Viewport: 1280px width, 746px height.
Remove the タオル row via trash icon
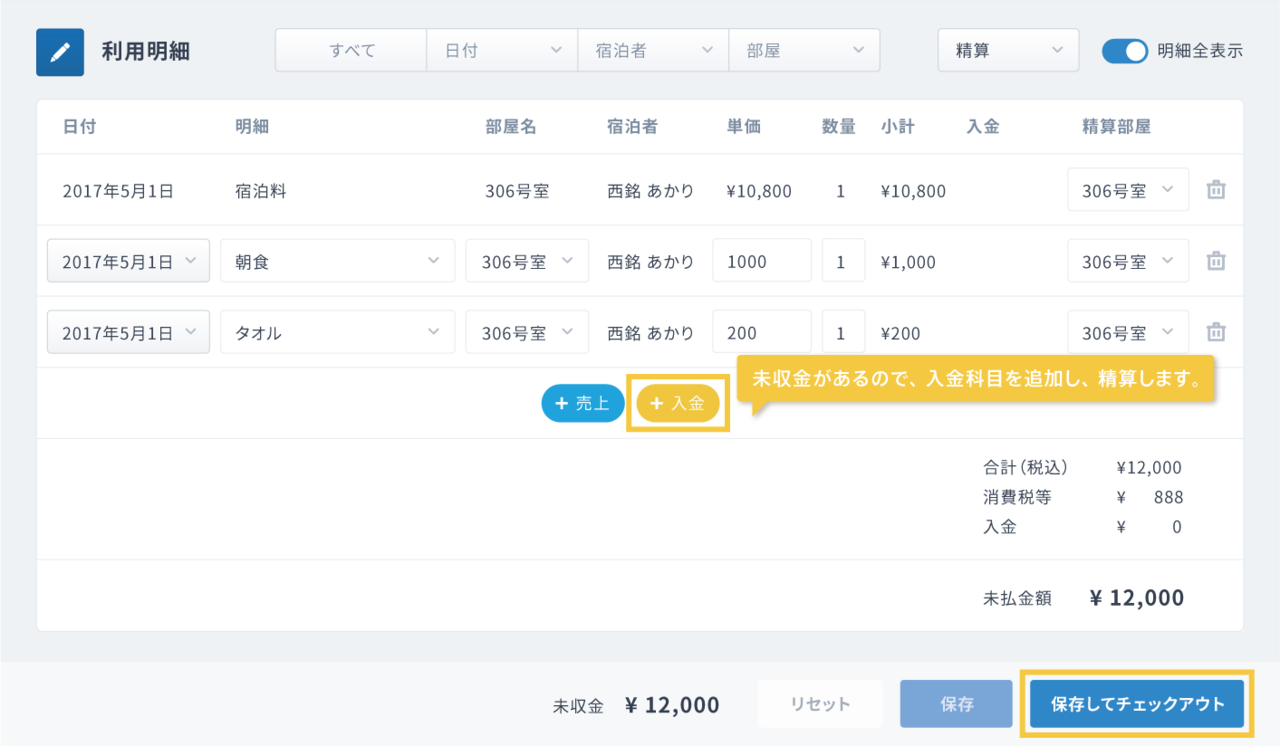[x=1216, y=333]
